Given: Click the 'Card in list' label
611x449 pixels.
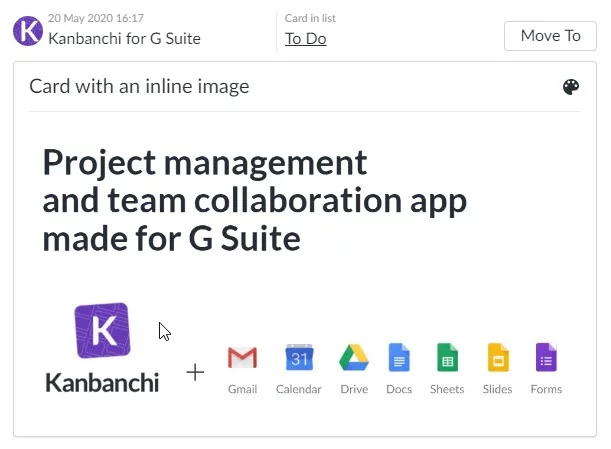Looking at the screenshot, I should (x=310, y=18).
